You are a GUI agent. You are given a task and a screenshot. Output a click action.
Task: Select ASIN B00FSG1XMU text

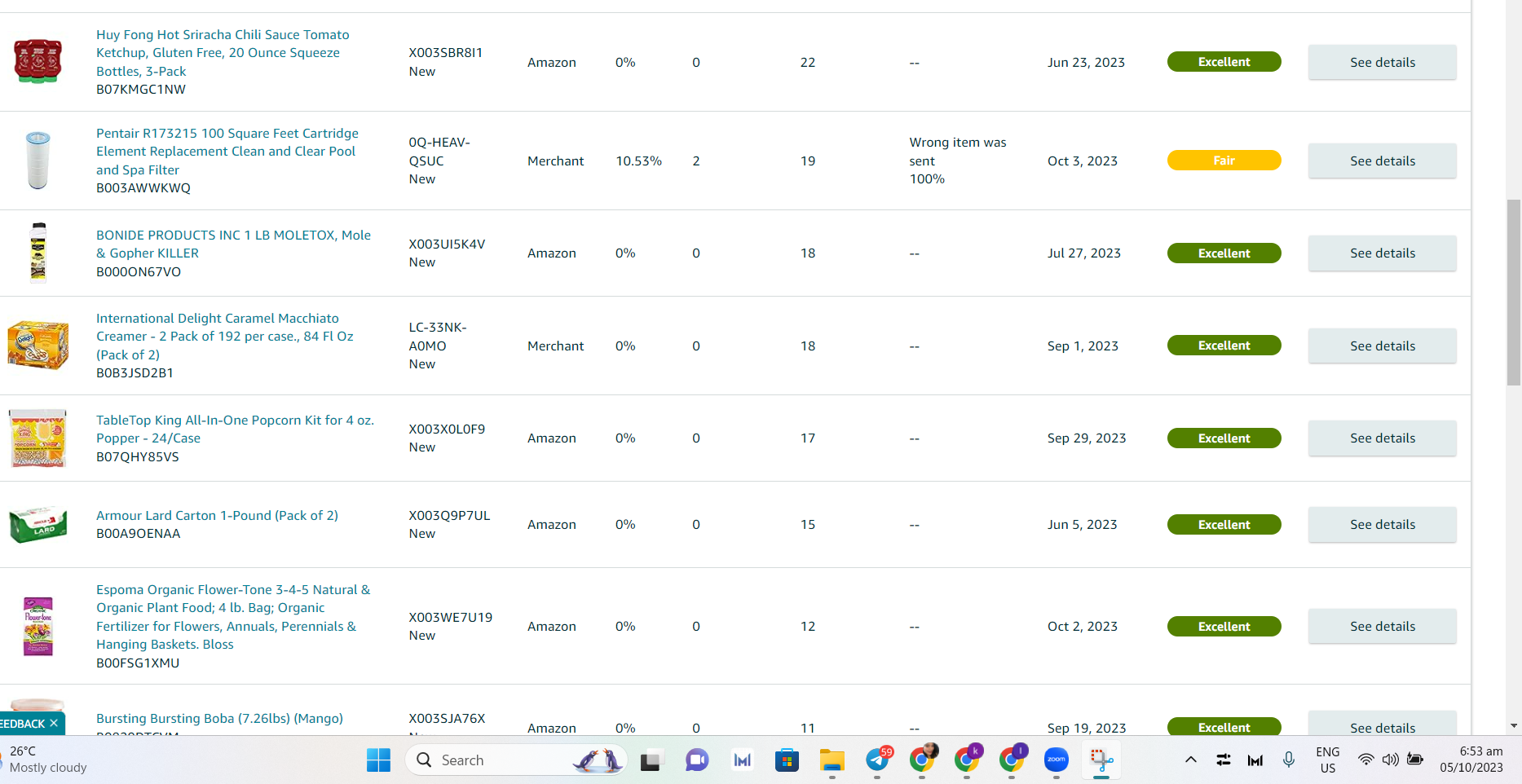pos(138,663)
